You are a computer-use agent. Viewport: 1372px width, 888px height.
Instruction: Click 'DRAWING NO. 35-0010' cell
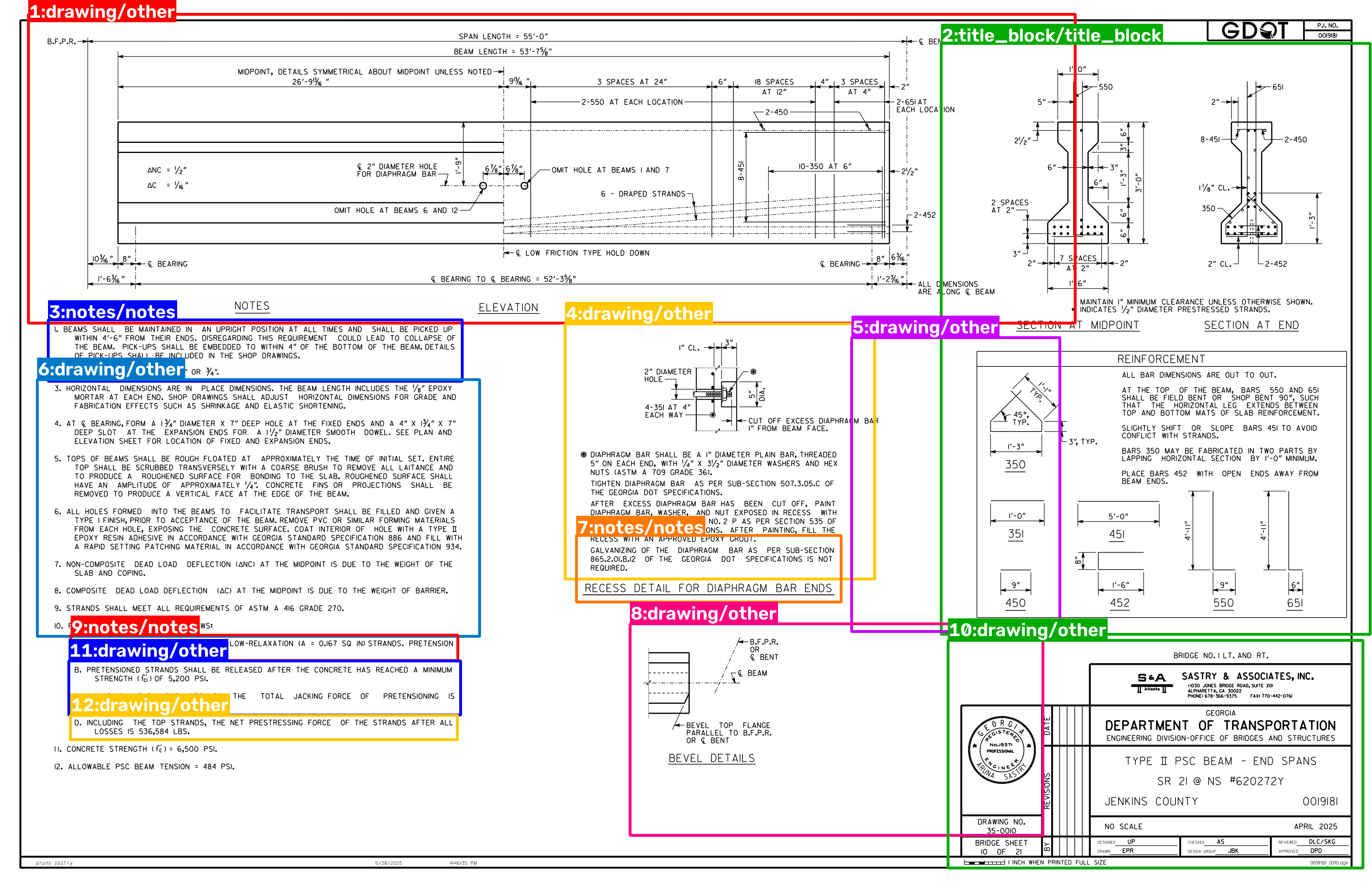1001,826
